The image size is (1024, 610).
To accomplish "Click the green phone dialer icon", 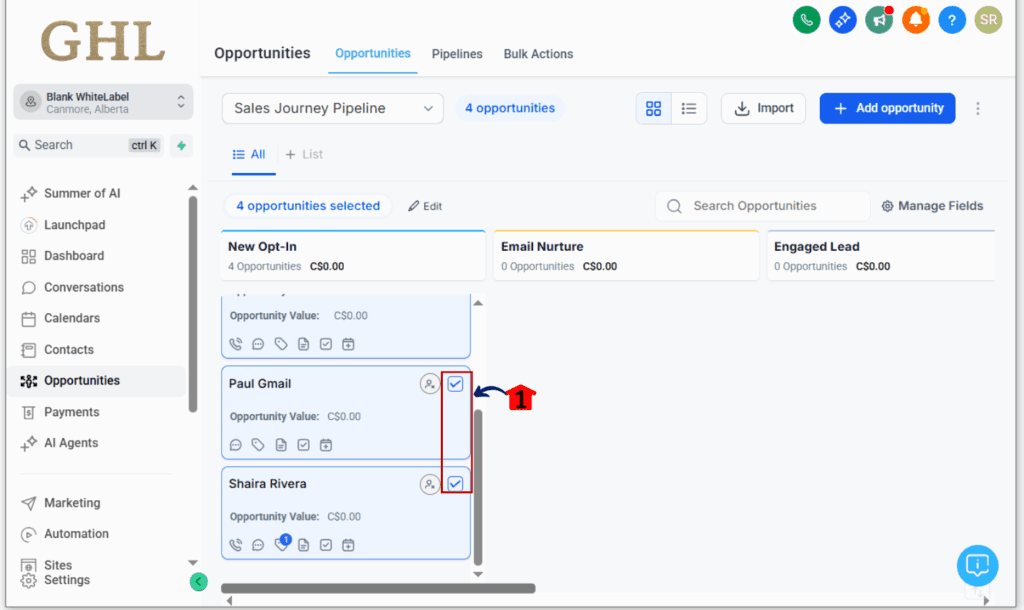I will point(806,19).
